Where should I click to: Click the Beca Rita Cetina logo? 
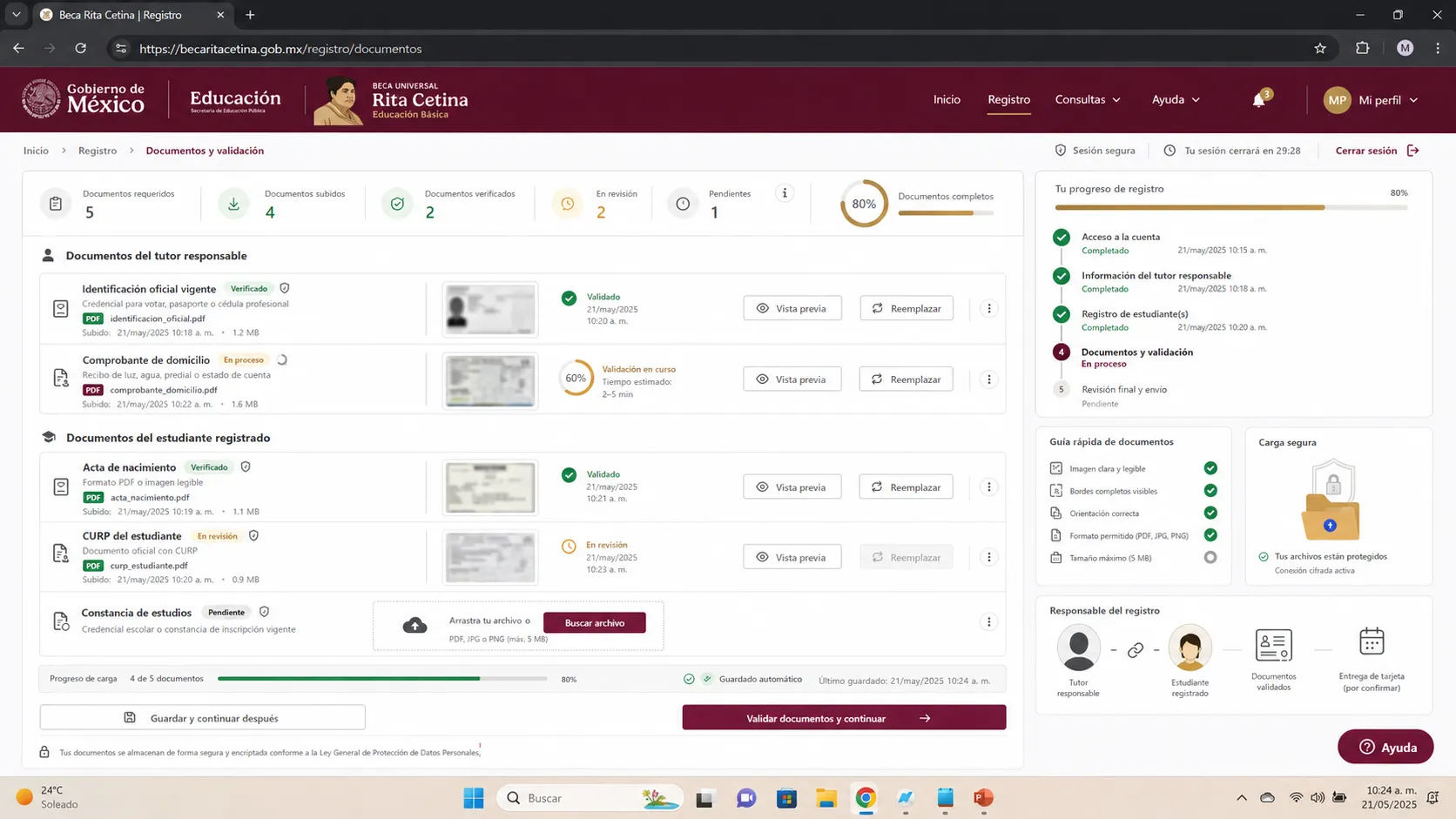391,100
